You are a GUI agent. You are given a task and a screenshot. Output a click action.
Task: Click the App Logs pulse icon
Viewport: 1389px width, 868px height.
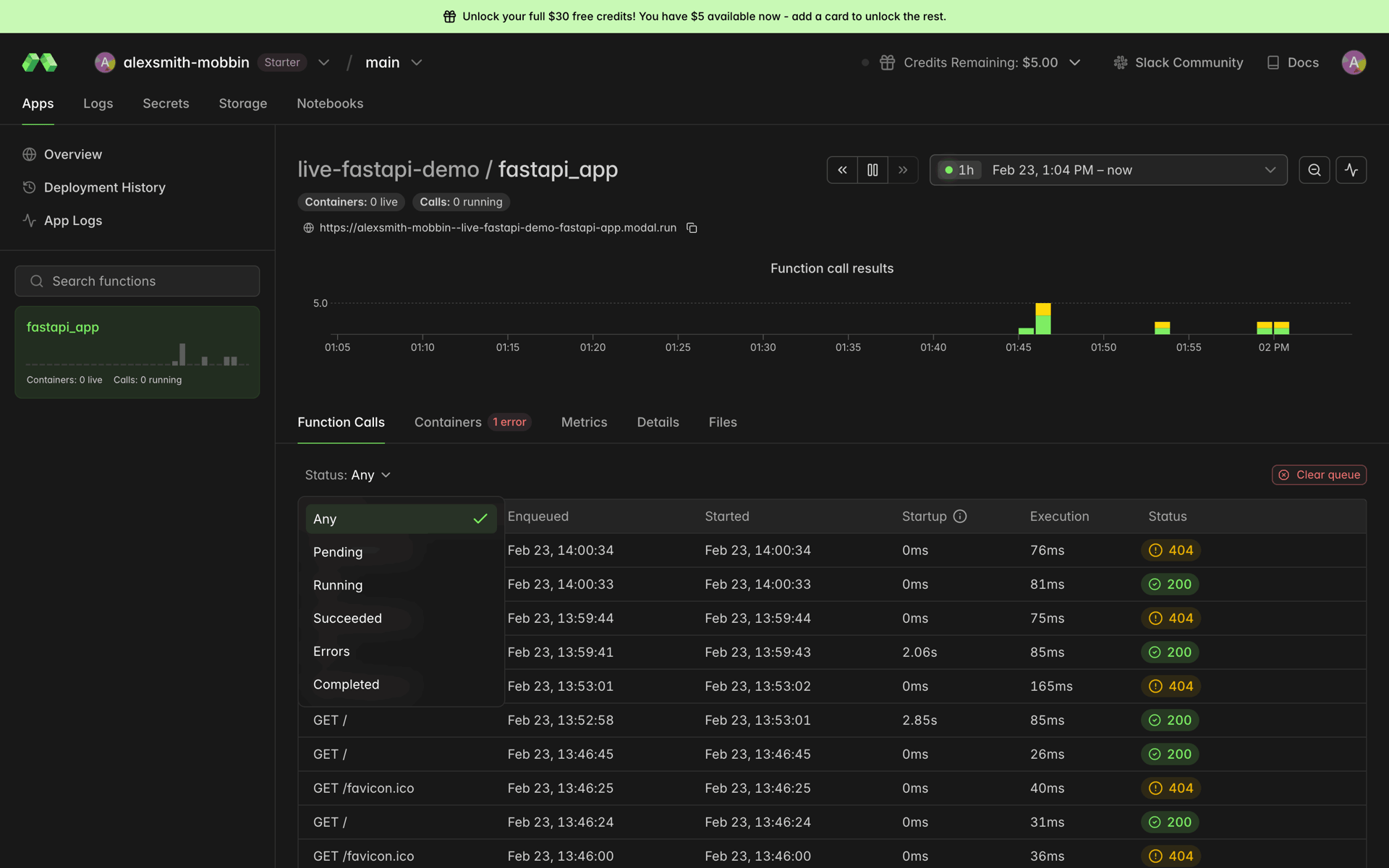pyautogui.click(x=30, y=221)
